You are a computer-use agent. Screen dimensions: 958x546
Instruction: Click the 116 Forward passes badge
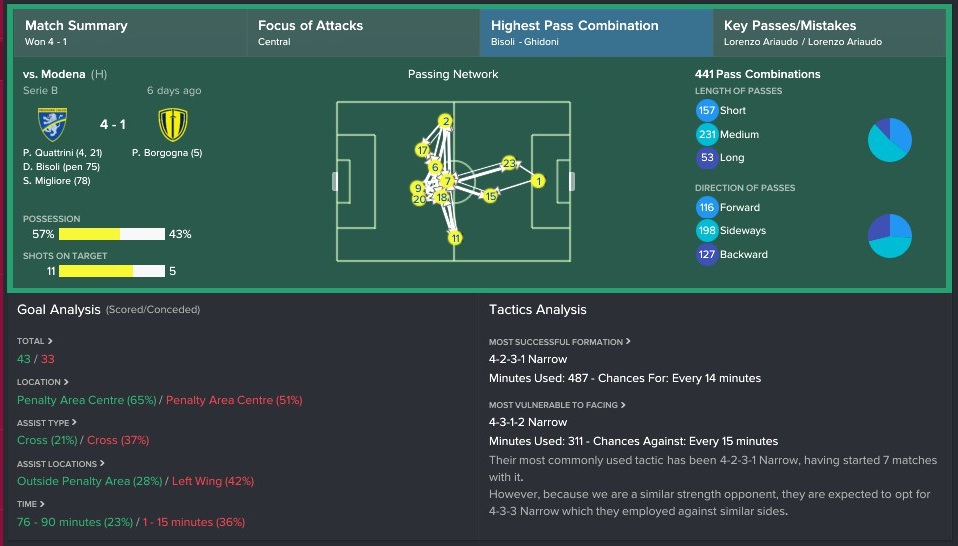706,208
